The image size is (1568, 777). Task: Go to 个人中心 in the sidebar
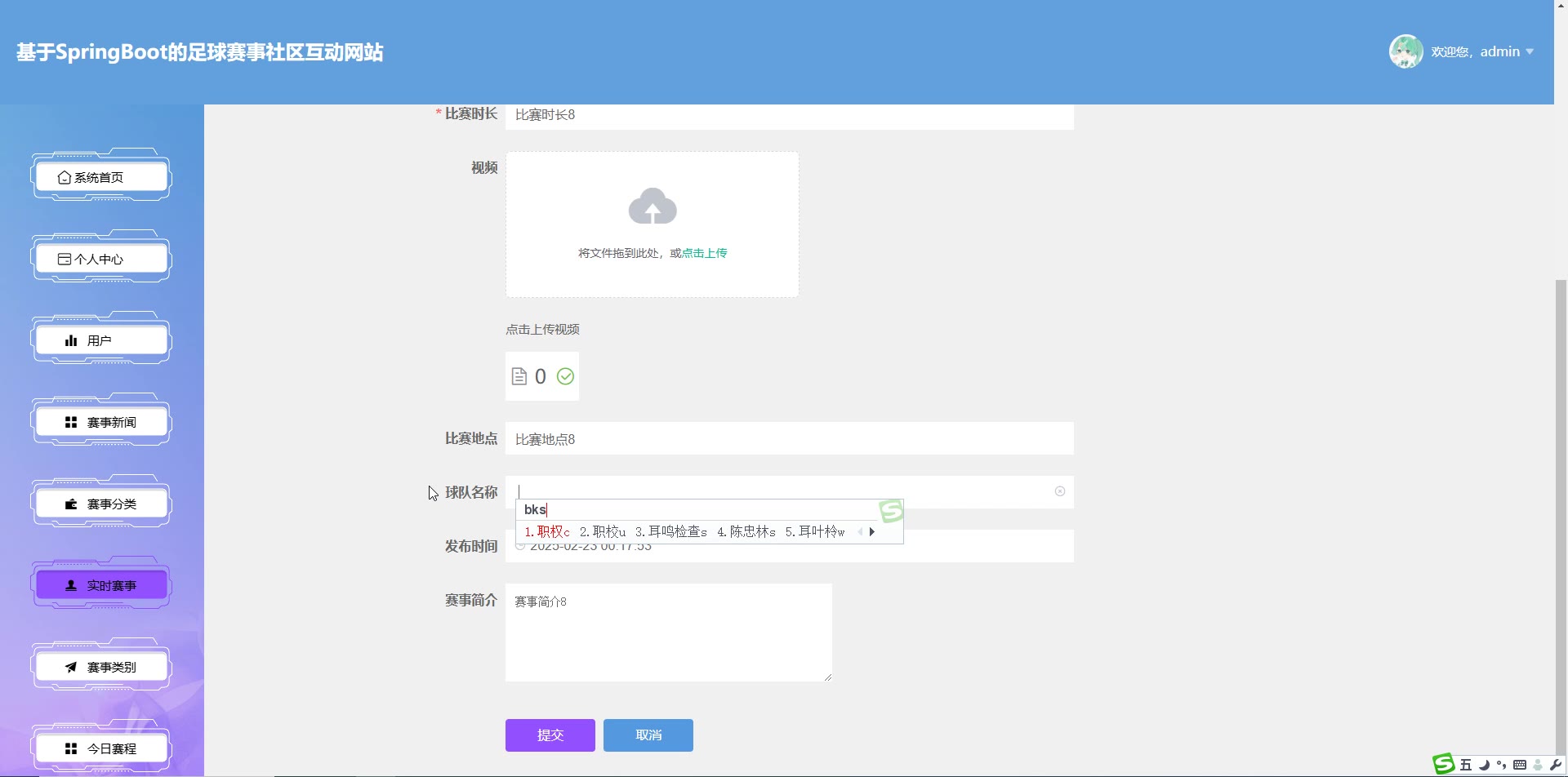point(101,259)
